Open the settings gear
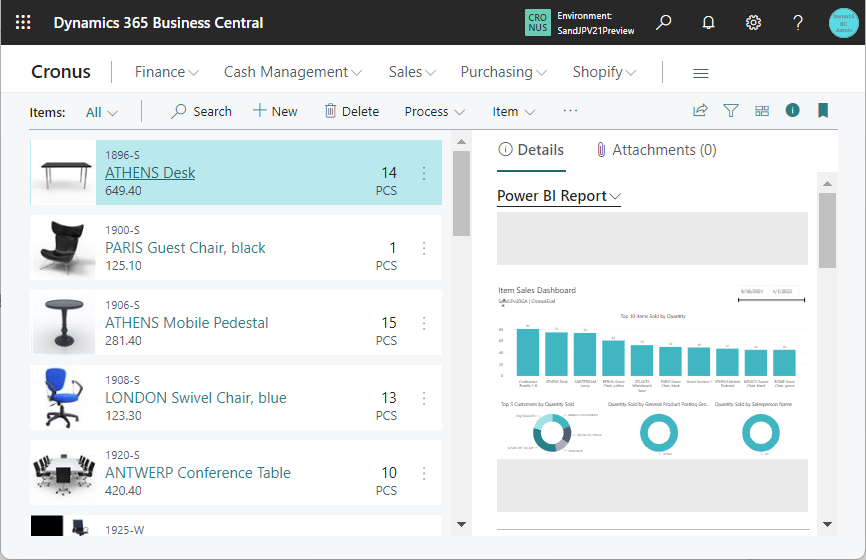The image size is (866, 560). [x=753, y=23]
